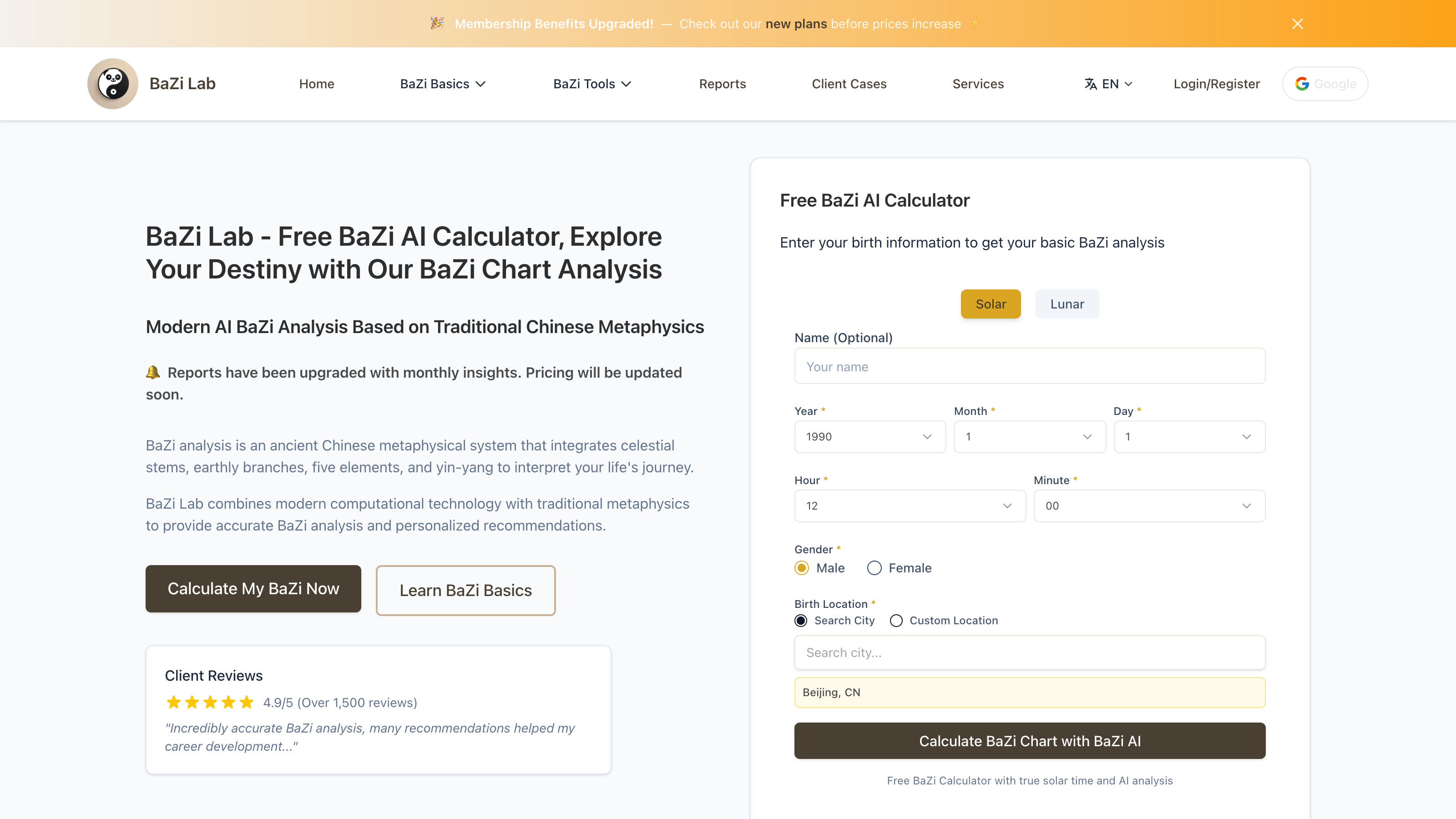Select Search City birth location option
1456x819 pixels.
tap(801, 621)
